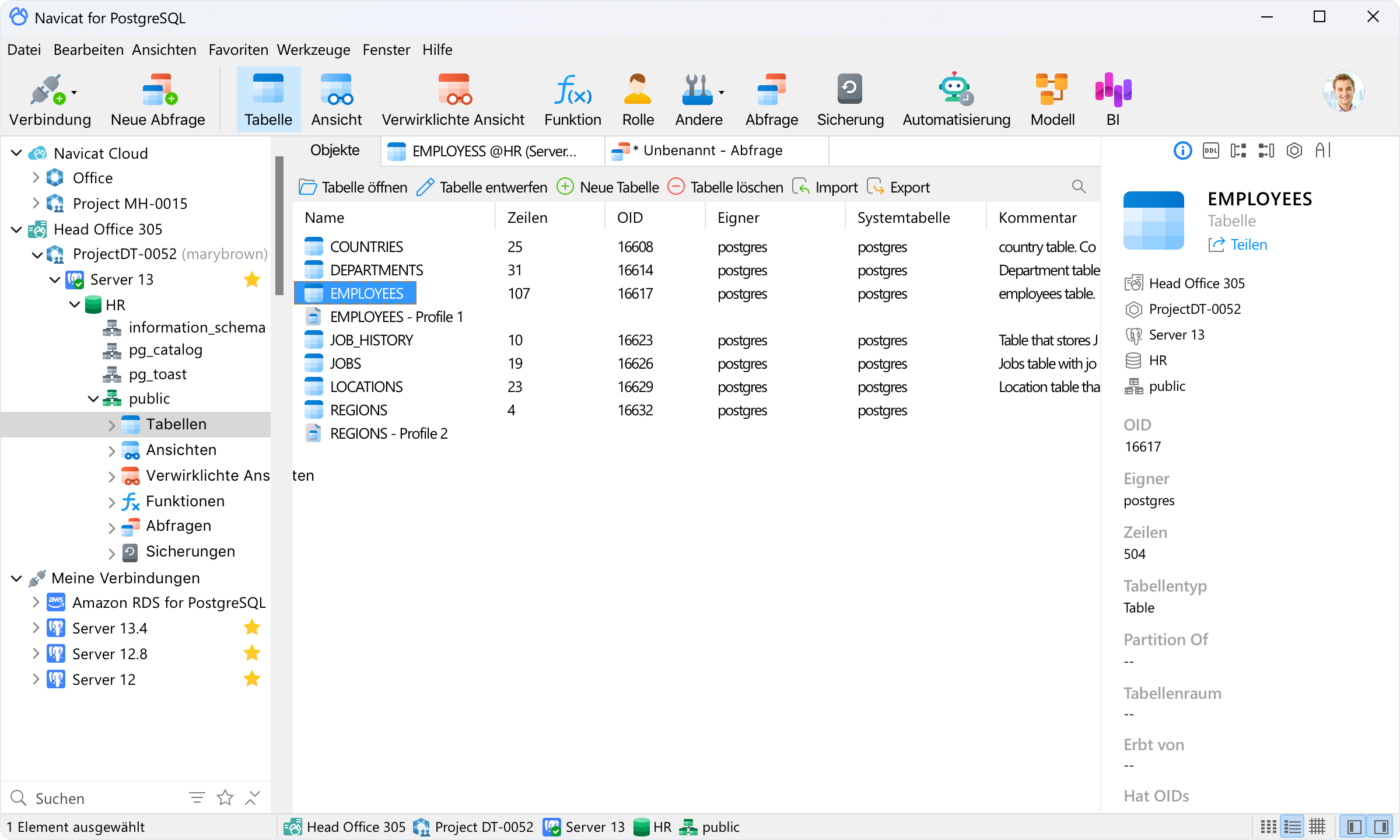Select the JOB_HISTORY table row
1400x840 pixels.
(x=697, y=340)
